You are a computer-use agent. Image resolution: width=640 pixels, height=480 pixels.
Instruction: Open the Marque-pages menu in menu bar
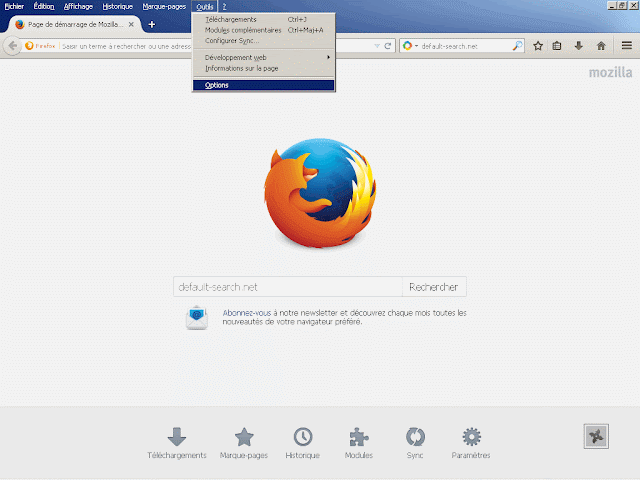164,7
